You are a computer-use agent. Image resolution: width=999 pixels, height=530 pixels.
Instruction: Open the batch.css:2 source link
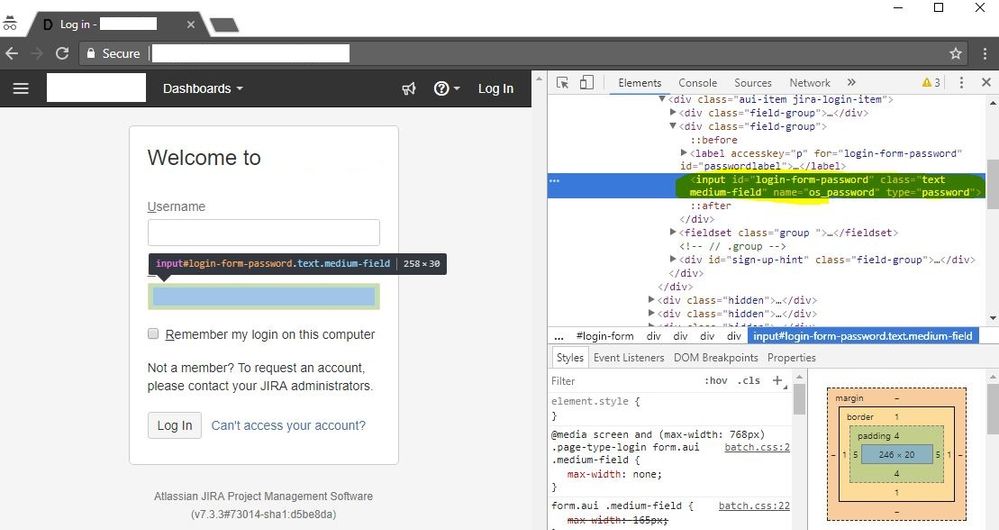point(757,447)
